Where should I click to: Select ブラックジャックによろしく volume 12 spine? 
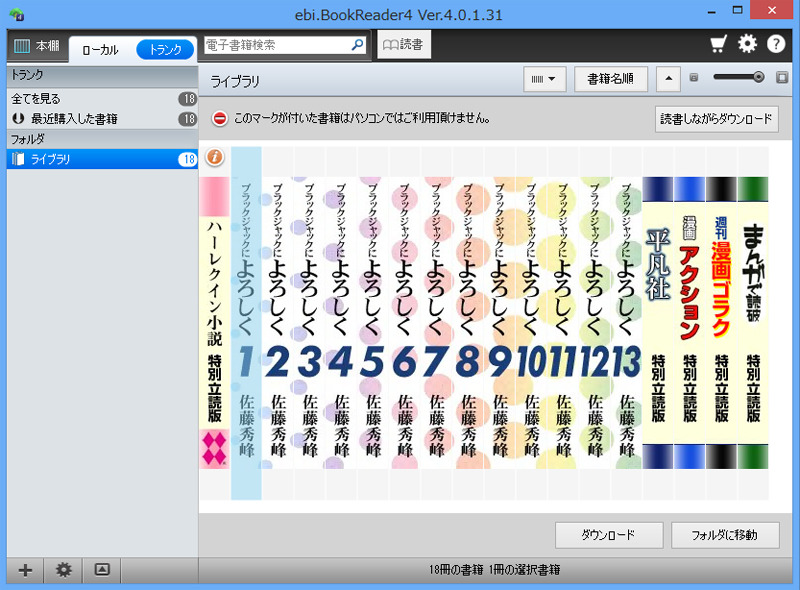[x=594, y=323]
